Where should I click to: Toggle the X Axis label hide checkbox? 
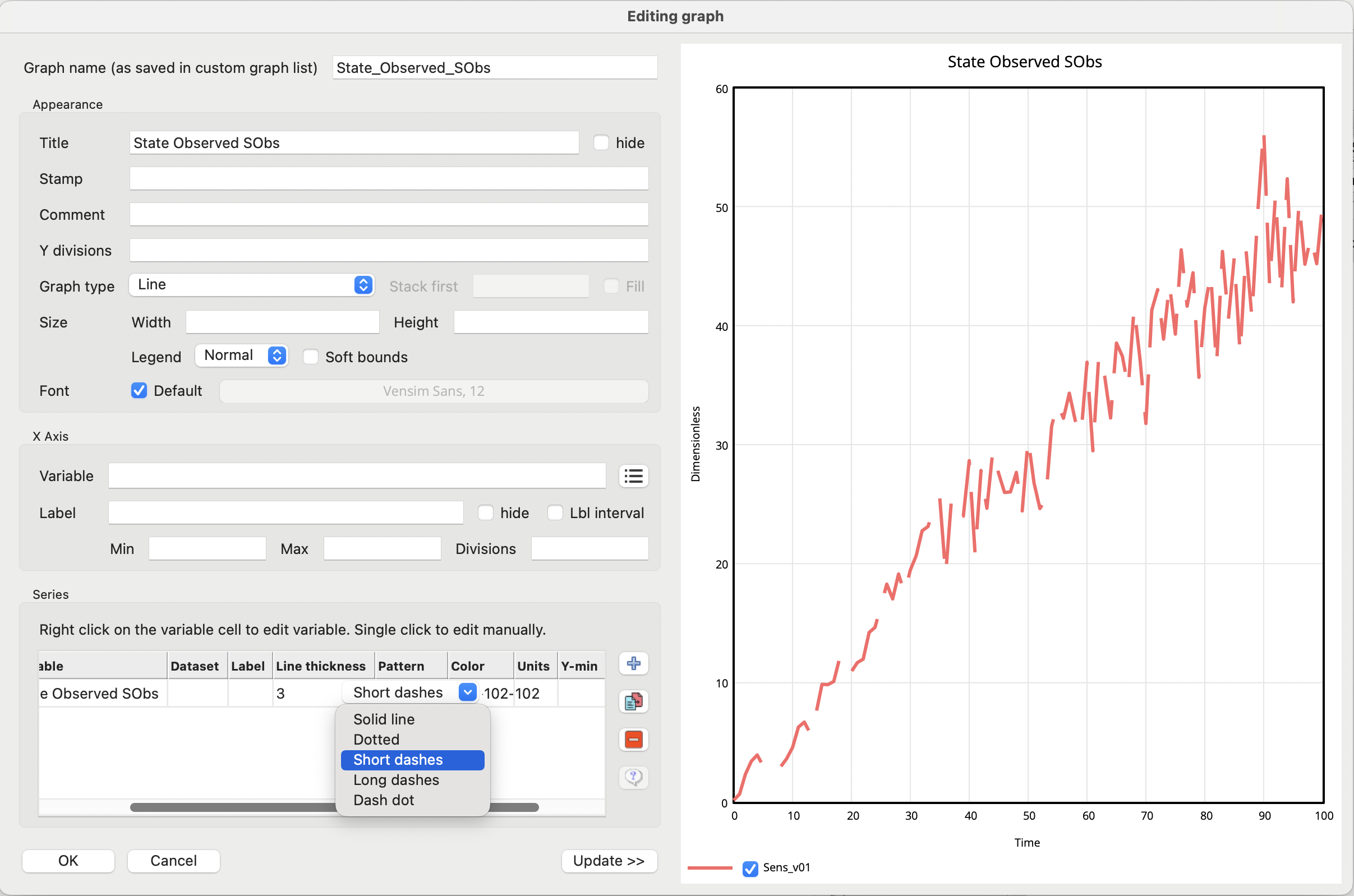click(485, 512)
